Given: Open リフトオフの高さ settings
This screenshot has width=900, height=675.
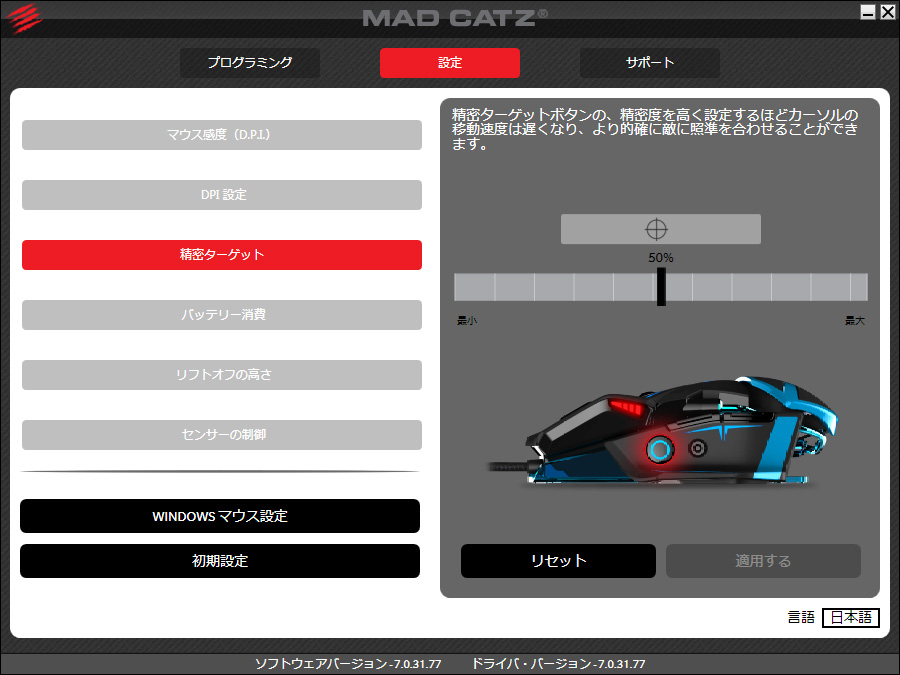Looking at the screenshot, I should click(222, 375).
